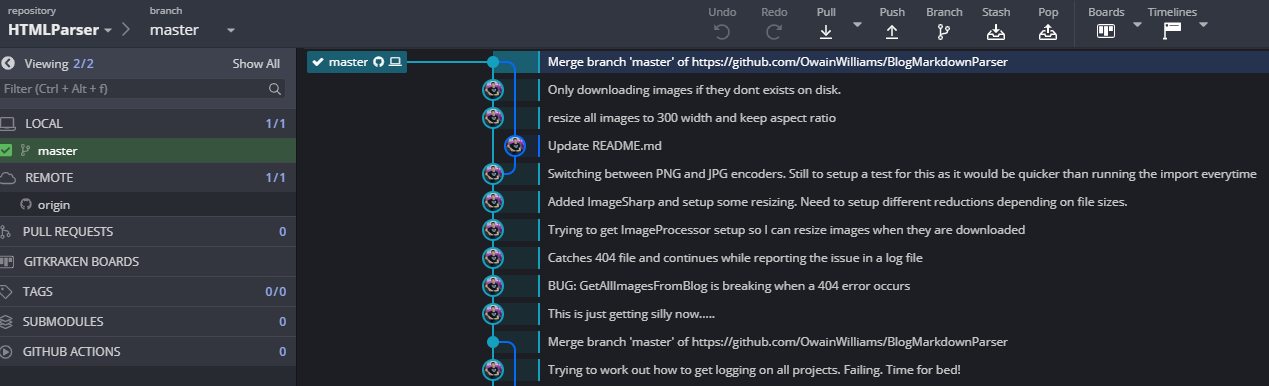Click the filter search magnifier icon
This screenshot has height=386, width=1269.
(x=275, y=89)
